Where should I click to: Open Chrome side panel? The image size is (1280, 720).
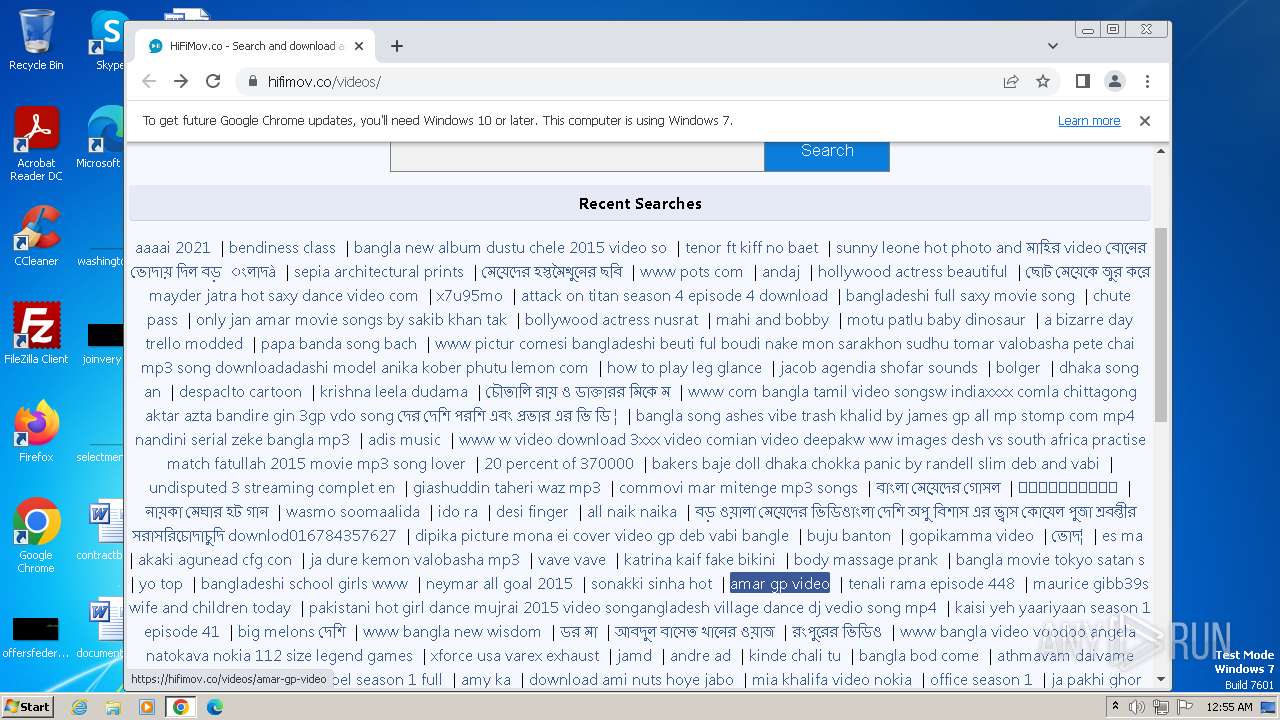1083,81
